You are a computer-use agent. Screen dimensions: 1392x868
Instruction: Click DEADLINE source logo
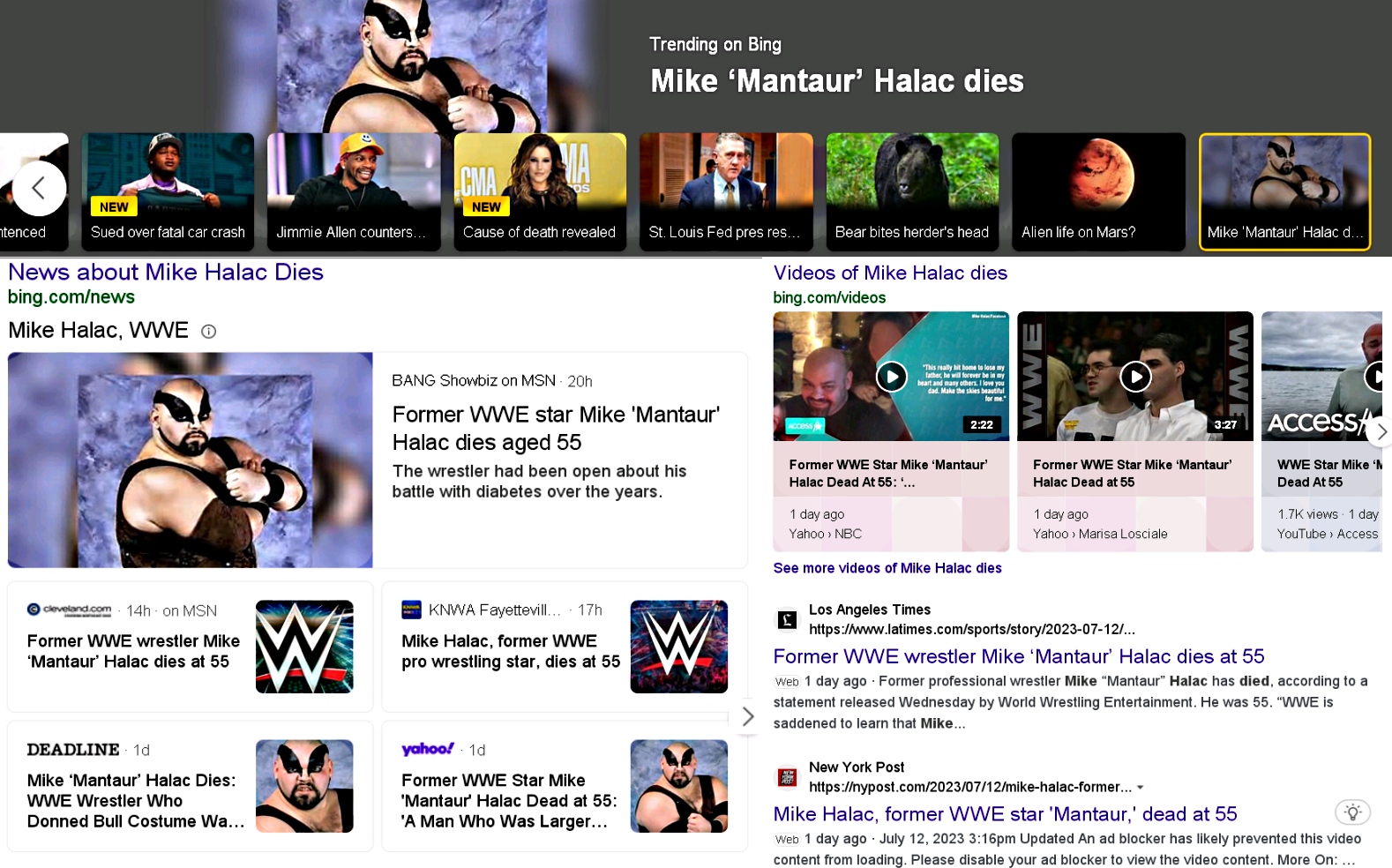[x=73, y=749]
